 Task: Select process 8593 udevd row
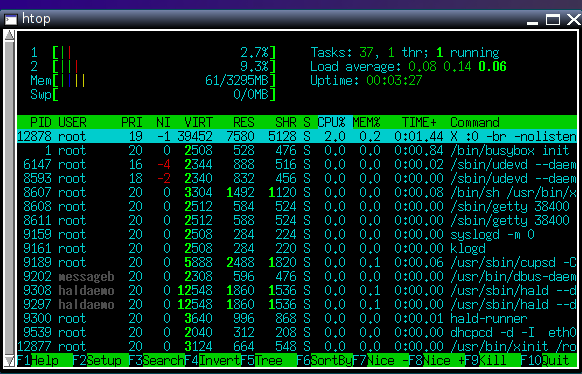click(297, 178)
